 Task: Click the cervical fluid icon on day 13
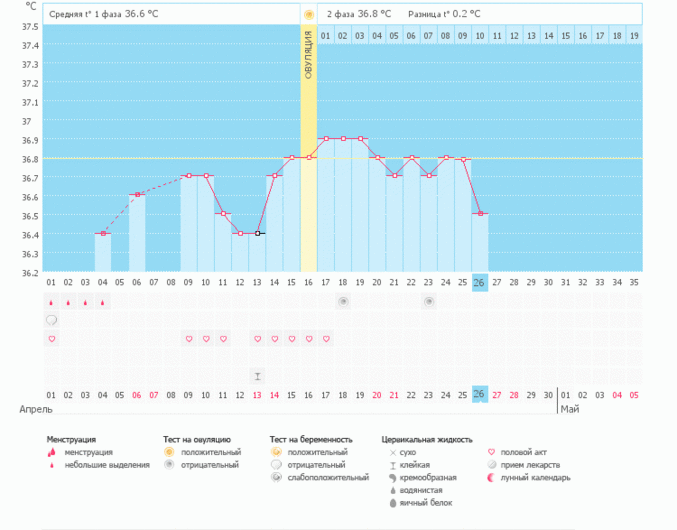pos(257,376)
